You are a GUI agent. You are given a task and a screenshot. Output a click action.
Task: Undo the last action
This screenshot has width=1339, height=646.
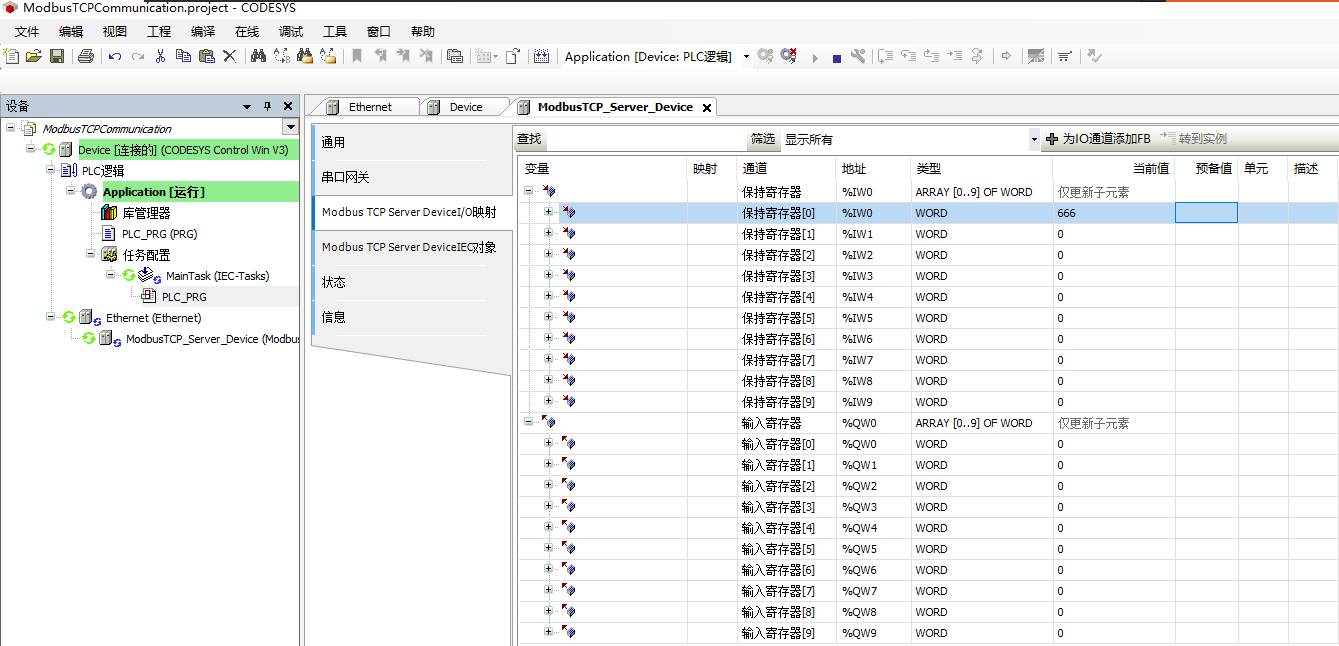click(x=115, y=56)
